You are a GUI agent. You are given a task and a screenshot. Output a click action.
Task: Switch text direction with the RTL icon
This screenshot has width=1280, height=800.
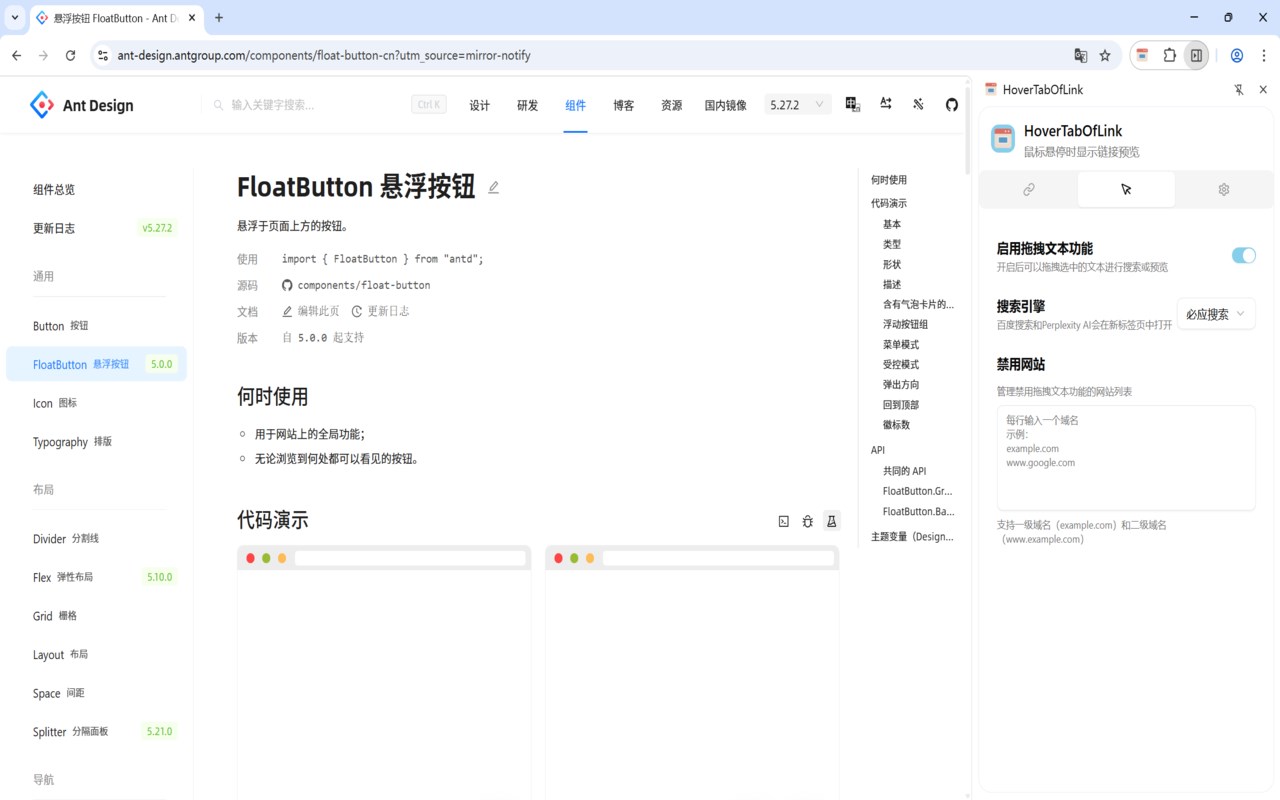[x=886, y=105]
